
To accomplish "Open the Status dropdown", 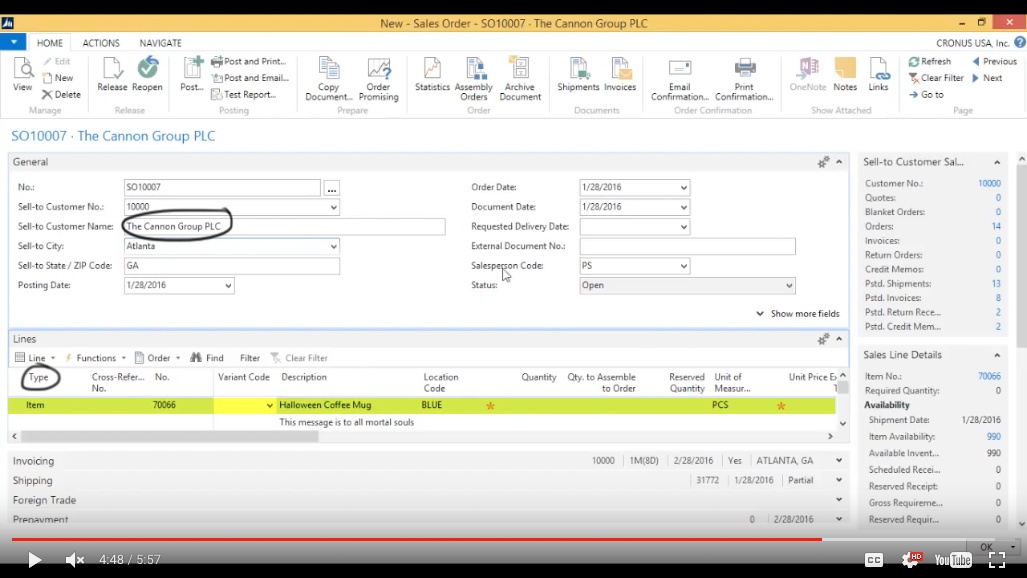I will pos(789,286).
